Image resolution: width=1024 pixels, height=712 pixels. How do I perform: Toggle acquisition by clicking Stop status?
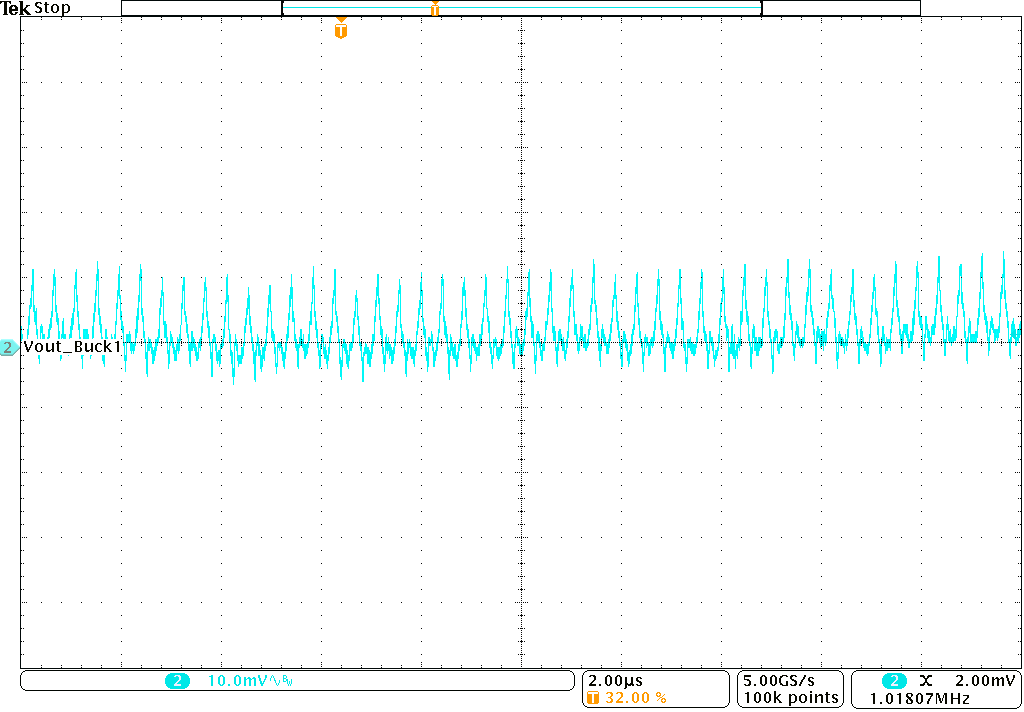52,8
